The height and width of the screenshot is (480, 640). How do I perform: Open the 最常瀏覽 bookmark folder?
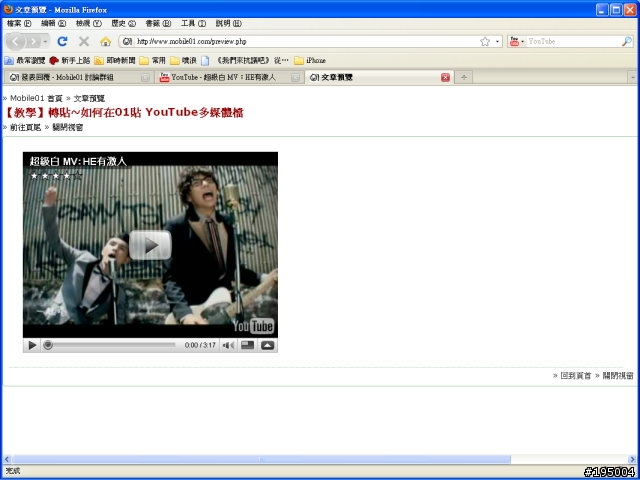24,60
